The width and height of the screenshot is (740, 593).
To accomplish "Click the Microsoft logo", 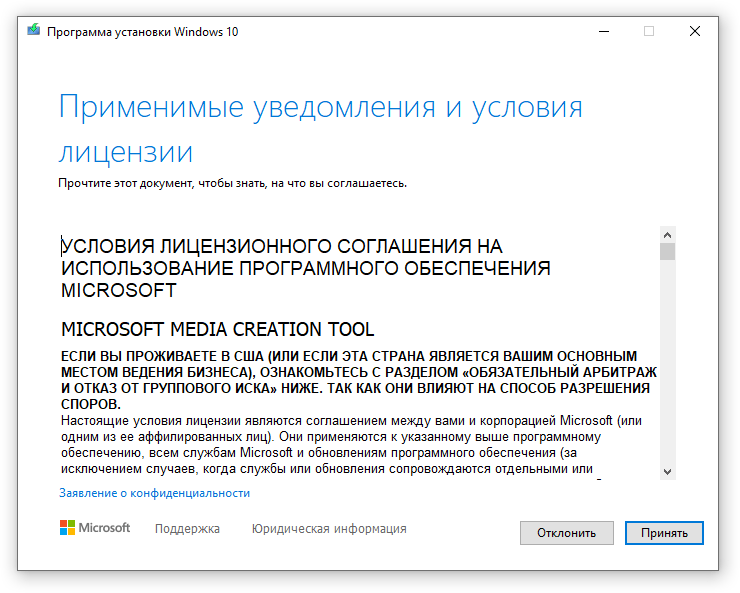I will point(95,527).
